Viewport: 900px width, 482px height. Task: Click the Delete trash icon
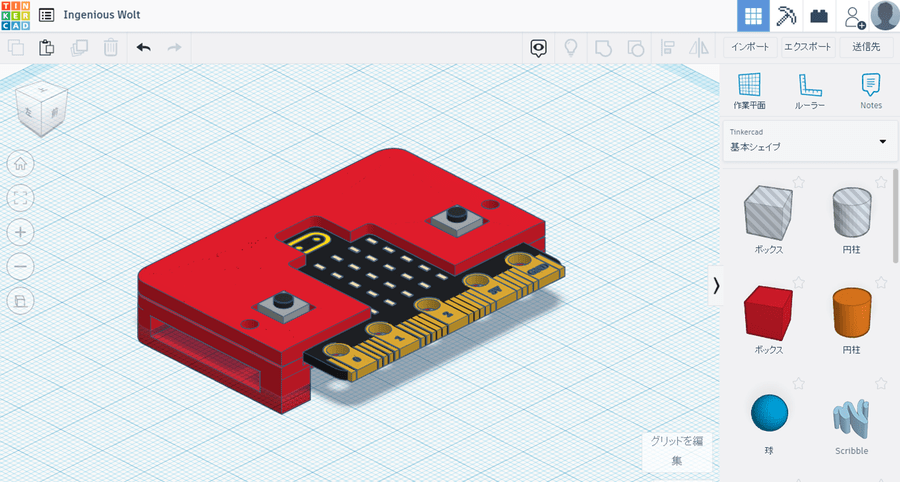[x=110, y=48]
